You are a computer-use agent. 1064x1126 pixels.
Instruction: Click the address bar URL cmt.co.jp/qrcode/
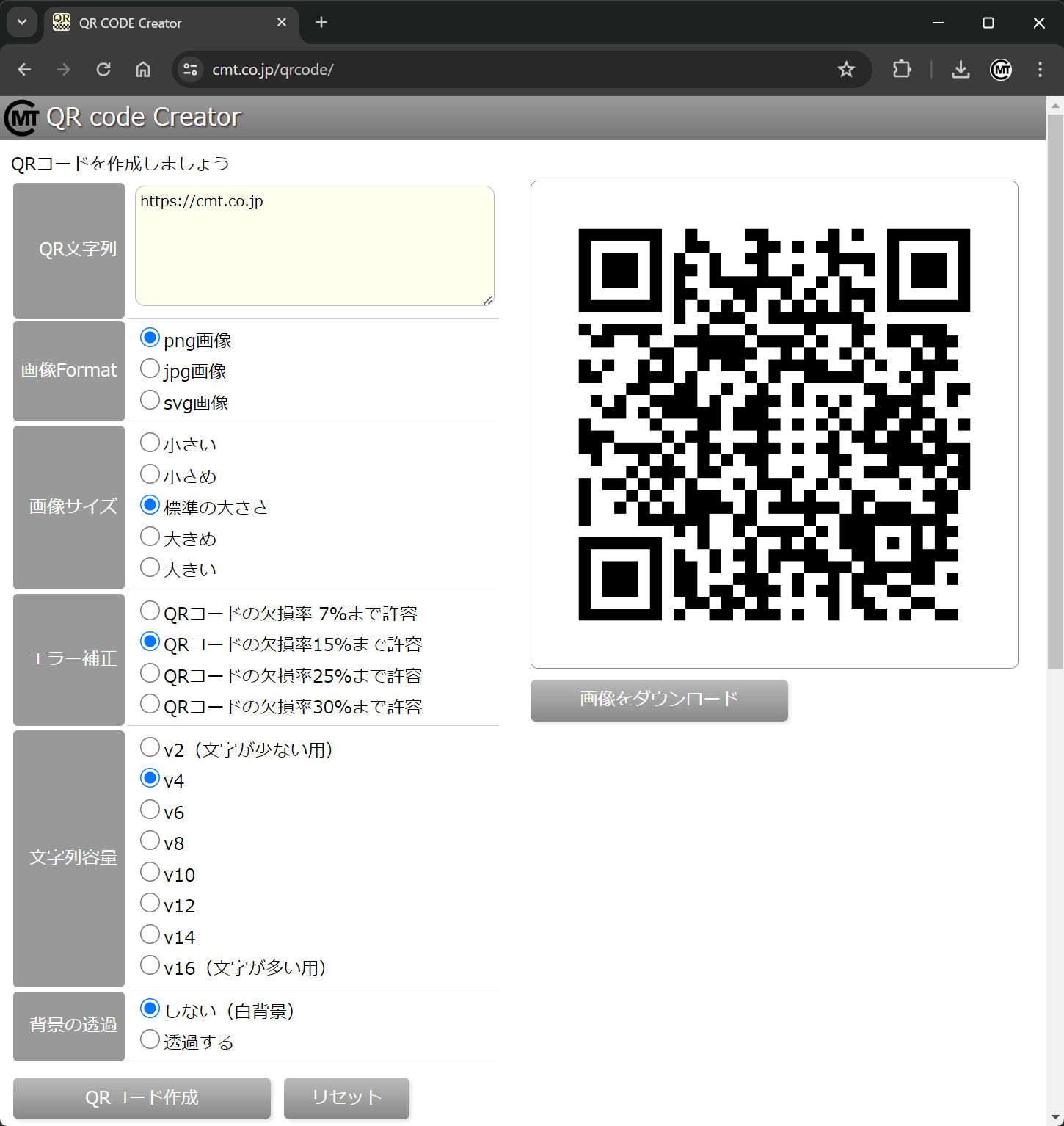tap(273, 70)
